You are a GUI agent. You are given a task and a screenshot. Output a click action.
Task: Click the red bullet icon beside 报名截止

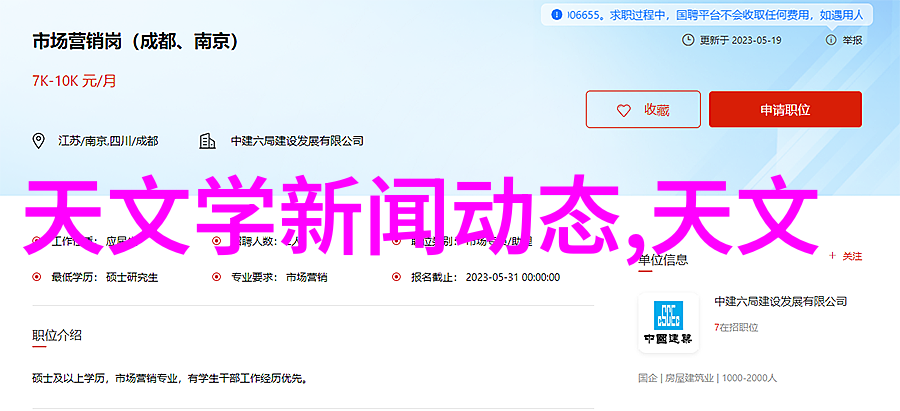point(396,277)
